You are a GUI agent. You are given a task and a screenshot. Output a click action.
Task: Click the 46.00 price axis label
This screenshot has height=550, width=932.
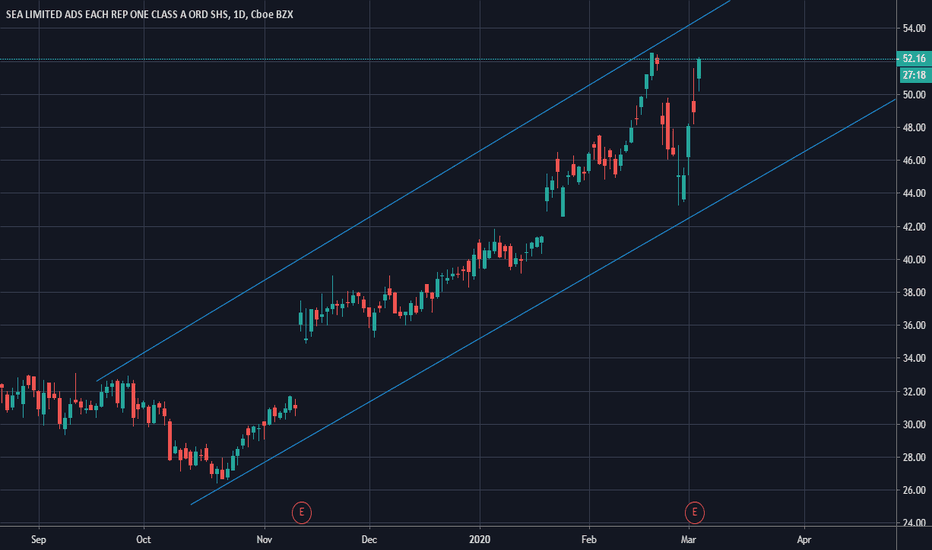pos(914,160)
